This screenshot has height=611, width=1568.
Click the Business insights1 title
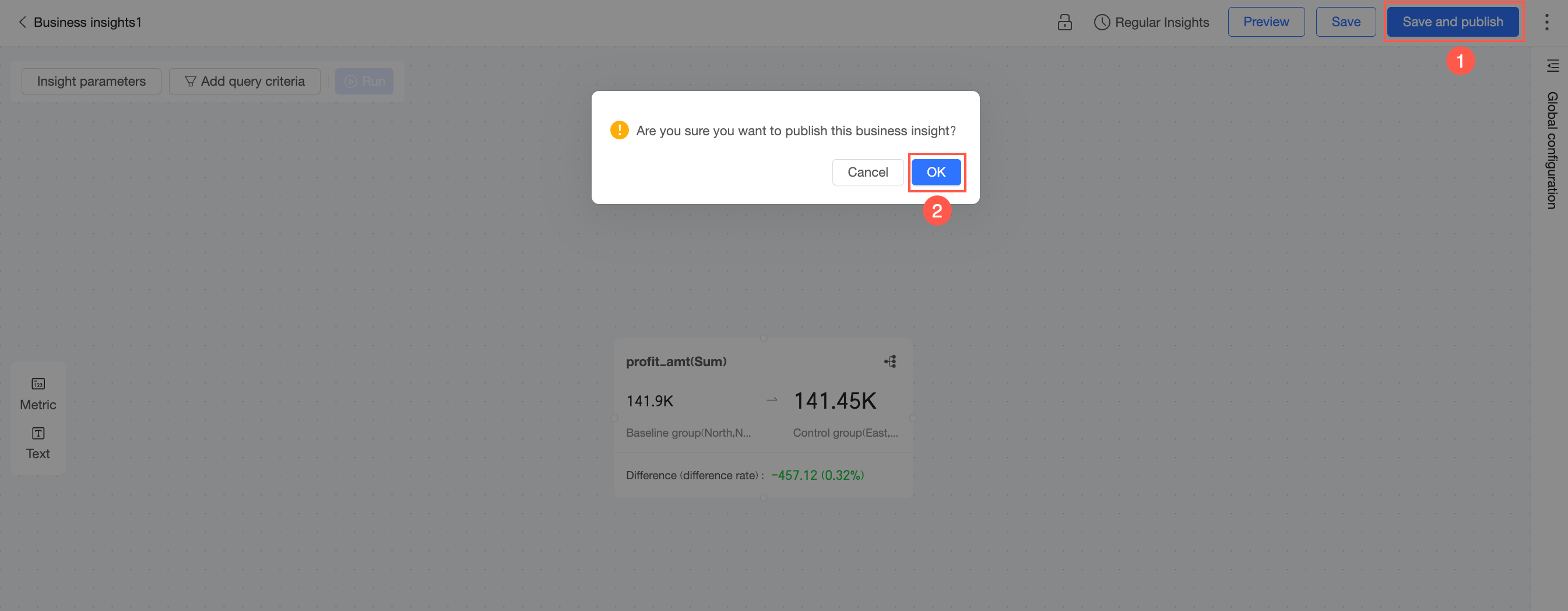click(x=87, y=22)
